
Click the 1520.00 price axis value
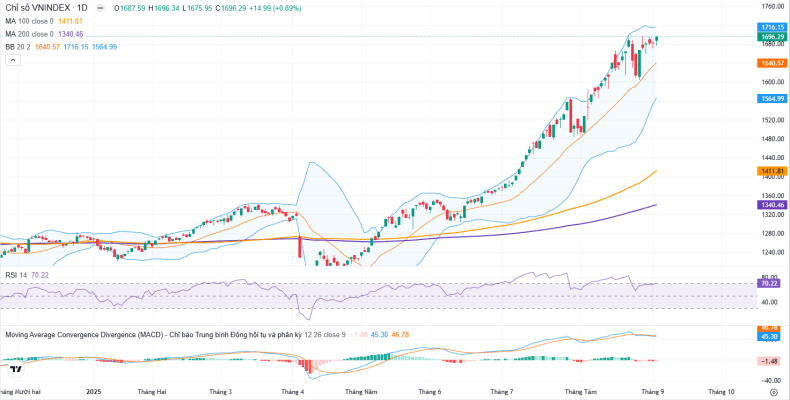point(773,120)
